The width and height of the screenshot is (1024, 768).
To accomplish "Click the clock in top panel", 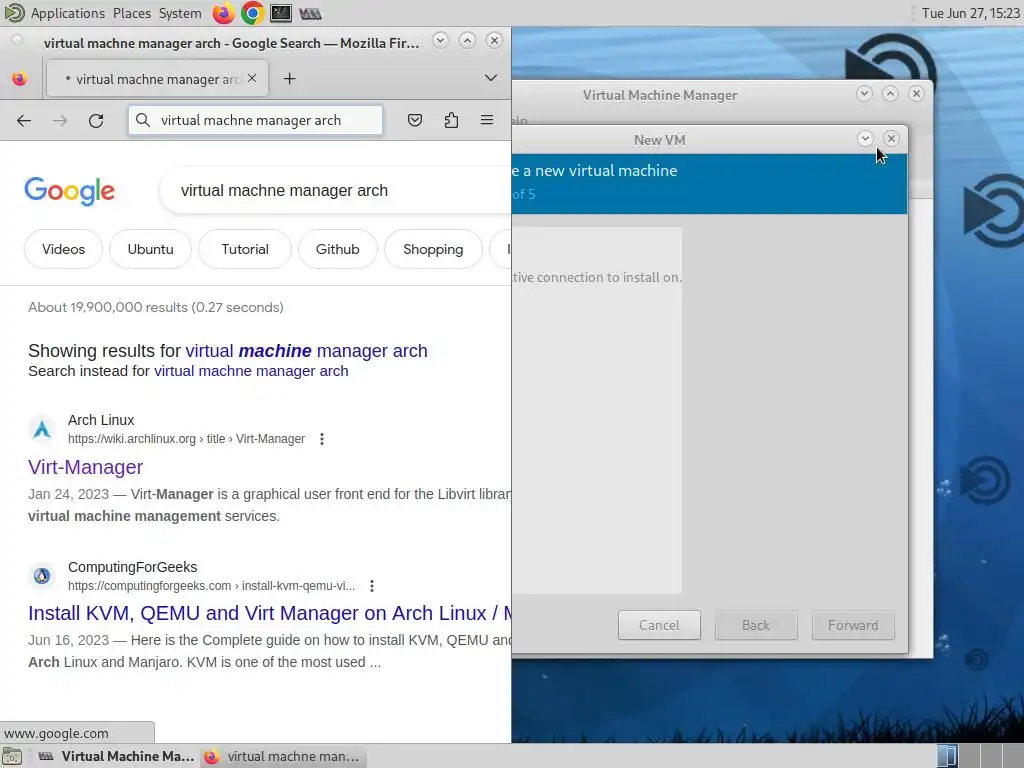I will (970, 13).
